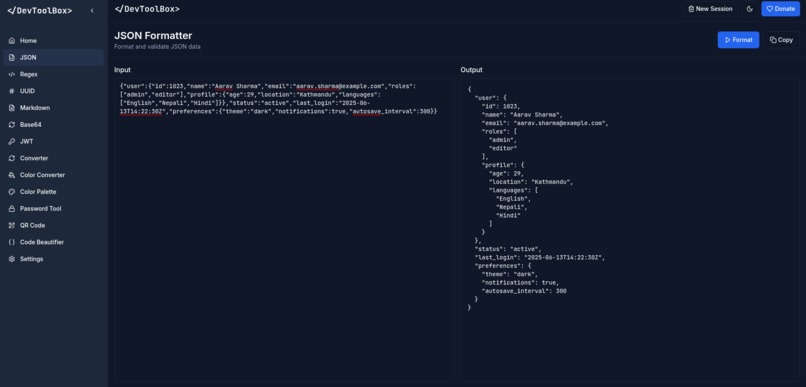Image resolution: width=806 pixels, height=387 pixels.
Task: Start a New Session
Action: pos(710,9)
